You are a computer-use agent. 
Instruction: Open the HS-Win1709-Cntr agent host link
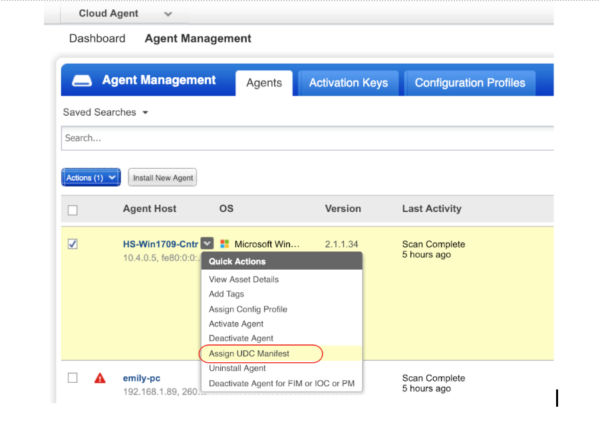[160, 244]
